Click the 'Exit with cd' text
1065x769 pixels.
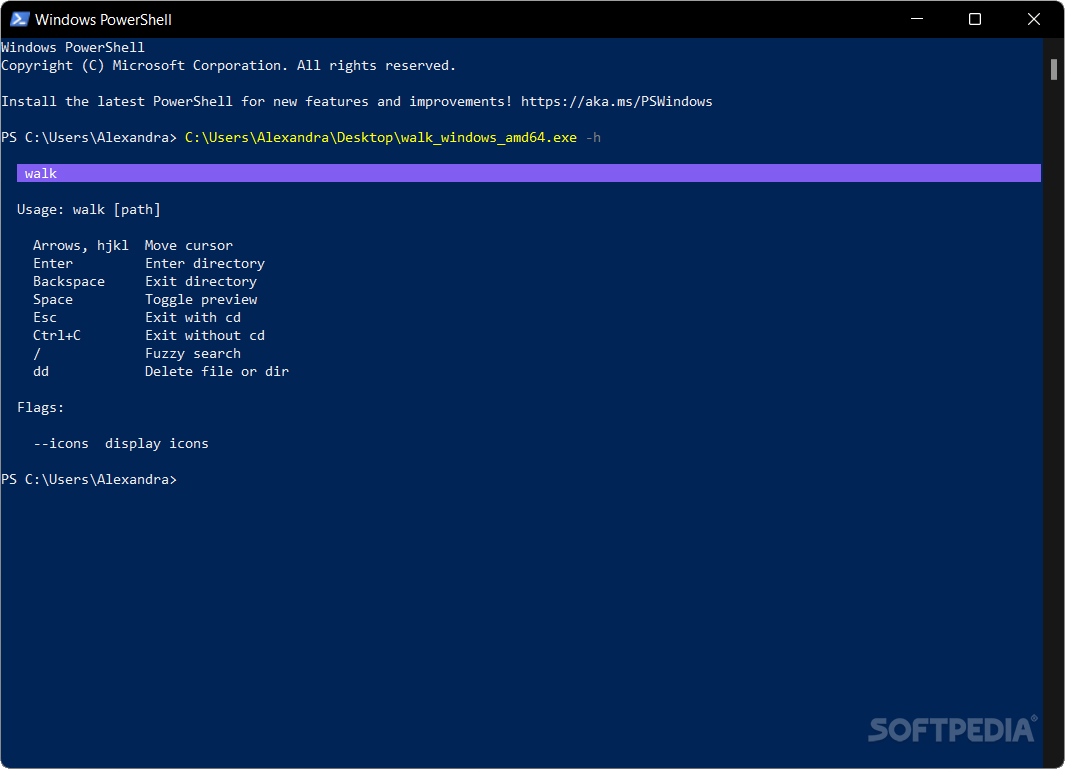click(193, 317)
